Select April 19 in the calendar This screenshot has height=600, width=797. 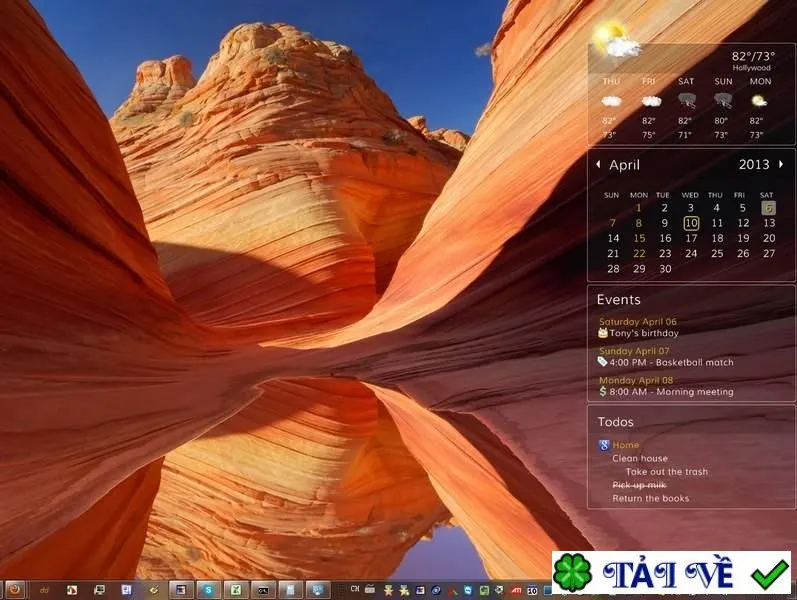(x=743, y=238)
